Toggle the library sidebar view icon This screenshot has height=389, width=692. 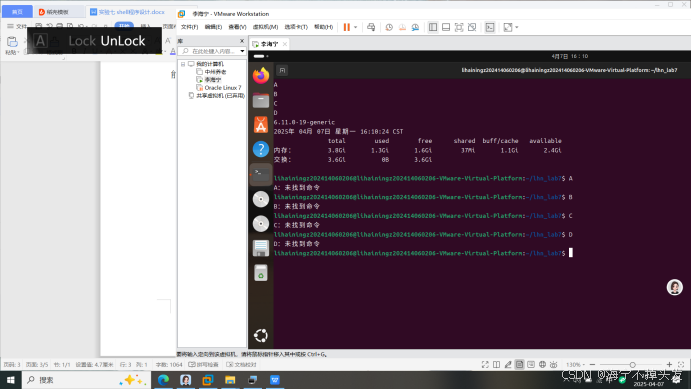click(433, 27)
